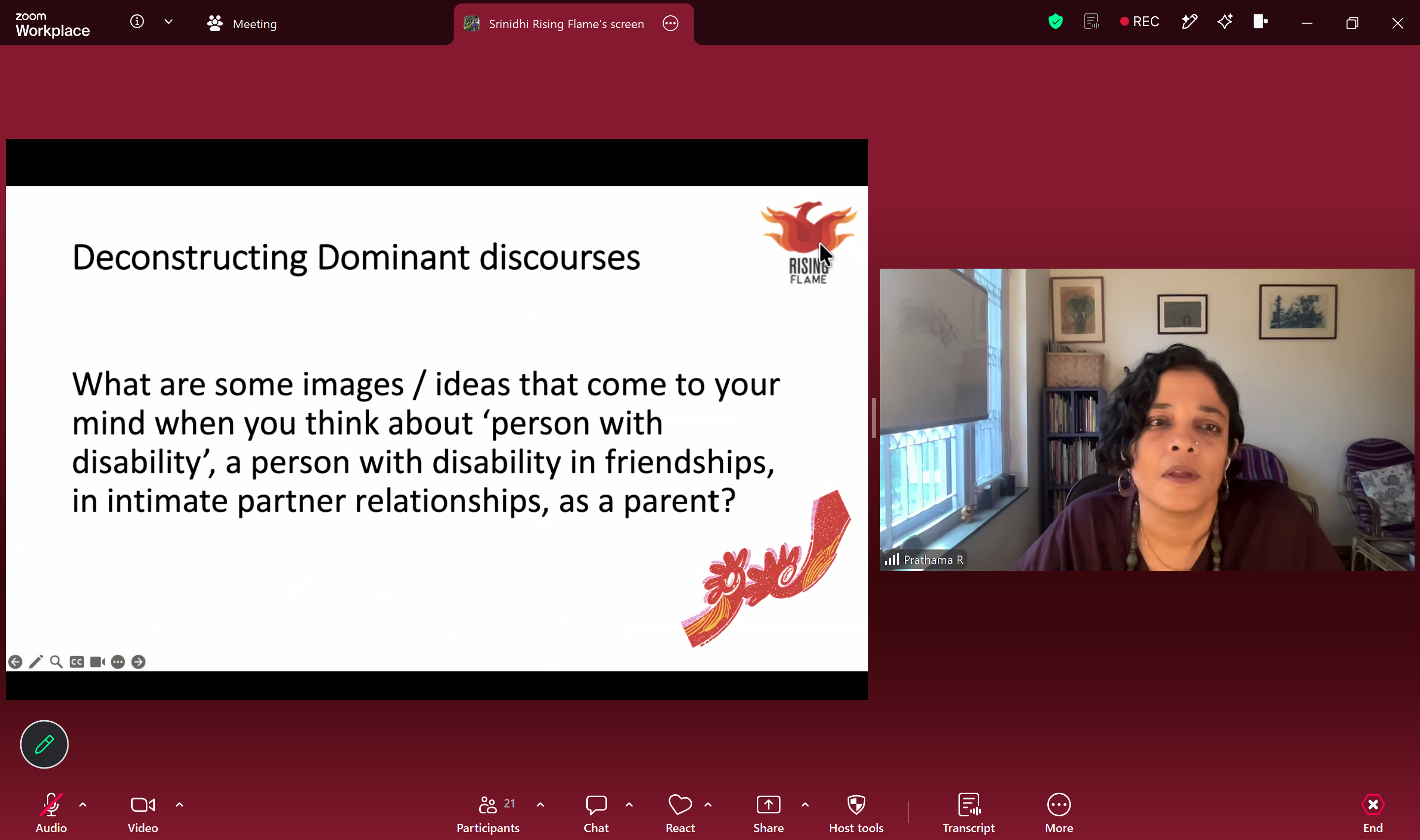Toggle the Video camera
Image resolution: width=1420 pixels, height=840 pixels.
(x=142, y=813)
